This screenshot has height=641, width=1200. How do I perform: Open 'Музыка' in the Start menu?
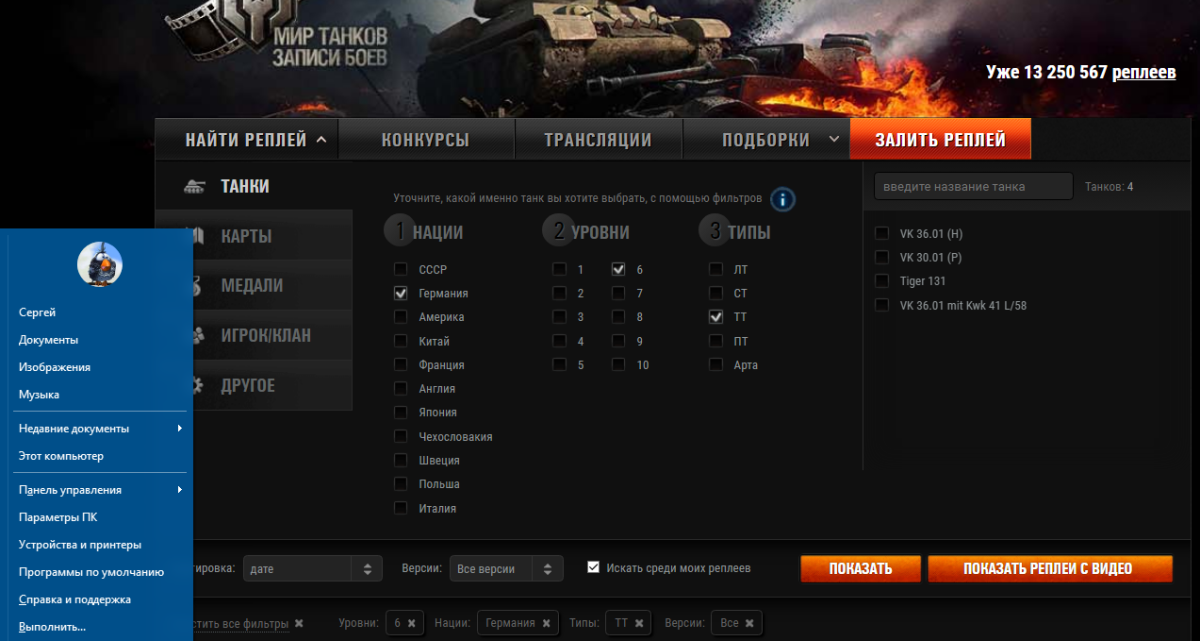[x=39, y=394]
